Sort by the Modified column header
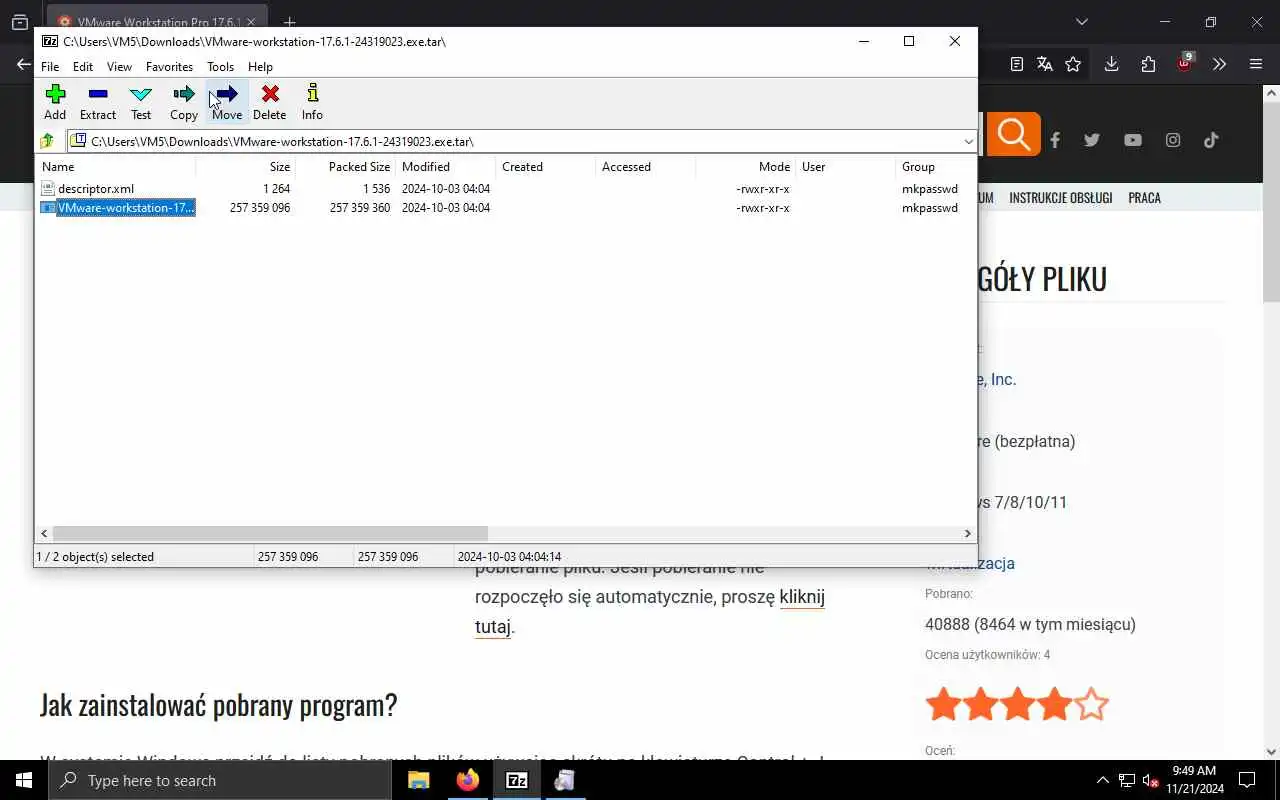Image resolution: width=1280 pixels, height=800 pixels. [x=446, y=167]
